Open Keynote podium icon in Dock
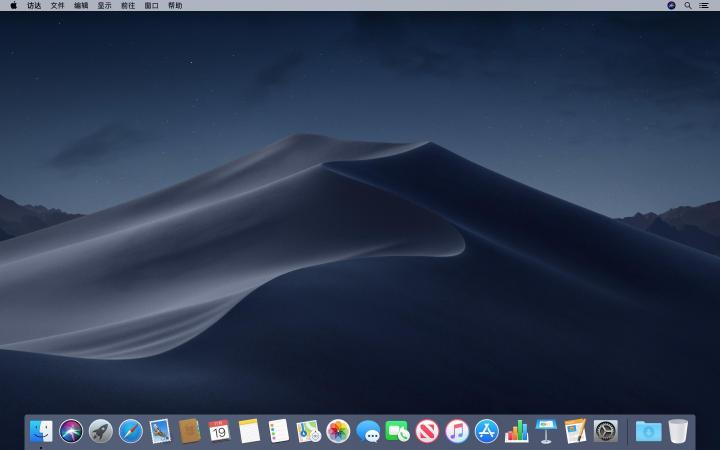Screen dimensions: 720x450 [546, 431]
